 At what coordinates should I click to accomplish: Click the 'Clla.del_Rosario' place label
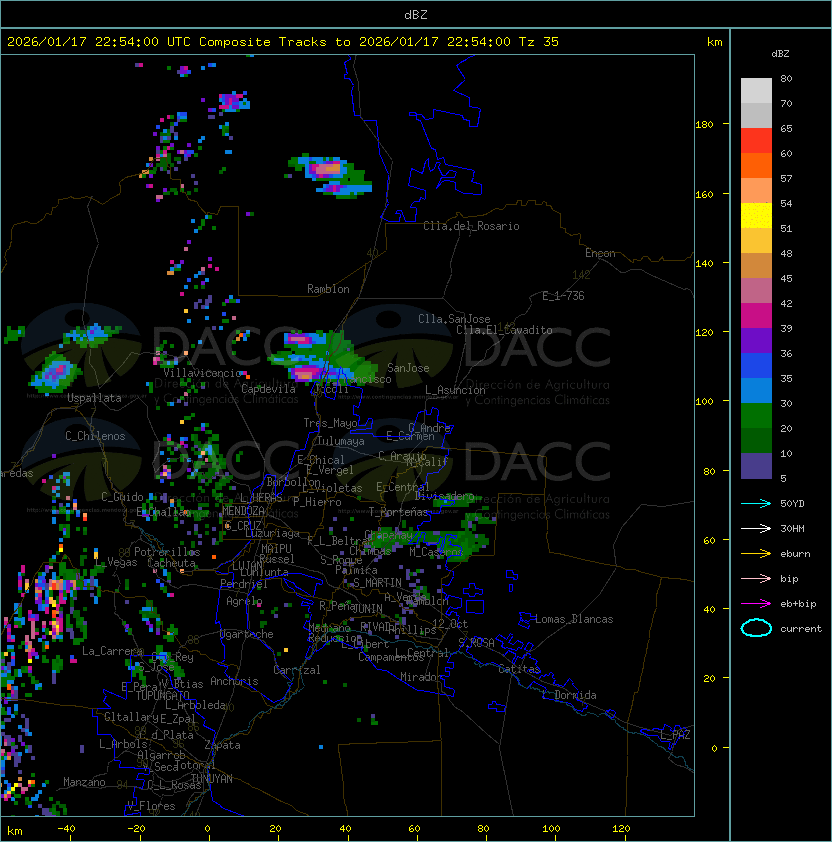471,226
